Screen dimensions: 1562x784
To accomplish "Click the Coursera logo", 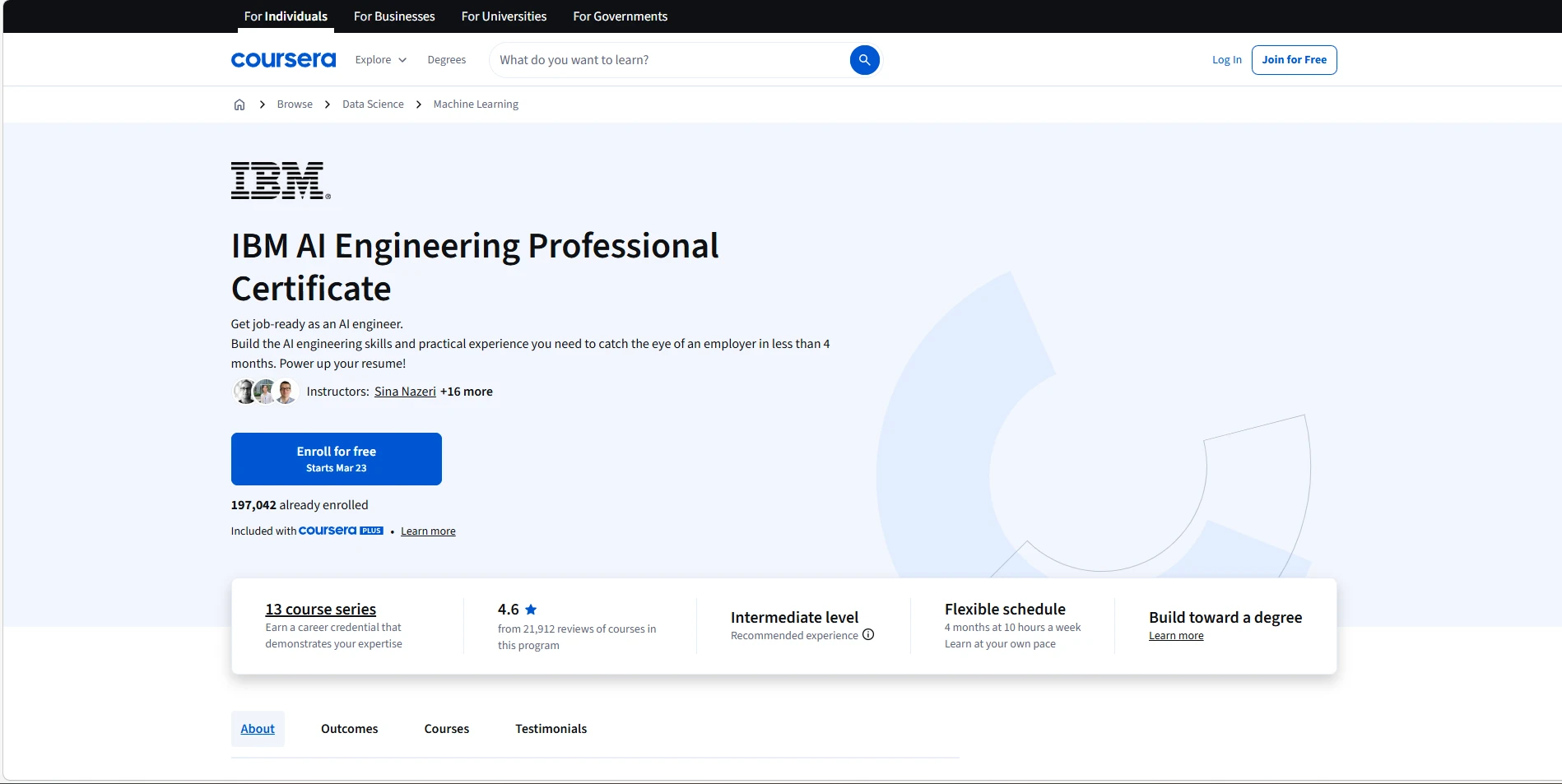I will (x=283, y=58).
